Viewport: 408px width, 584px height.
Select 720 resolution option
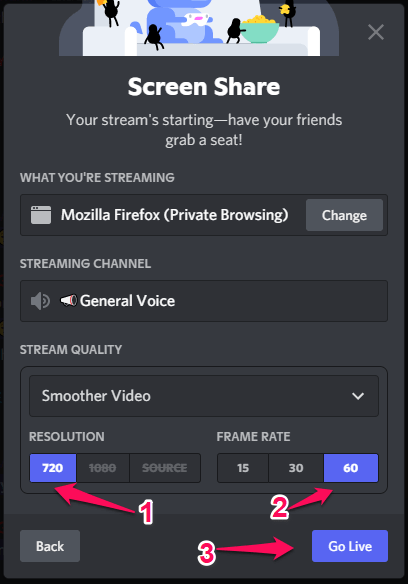coord(53,468)
